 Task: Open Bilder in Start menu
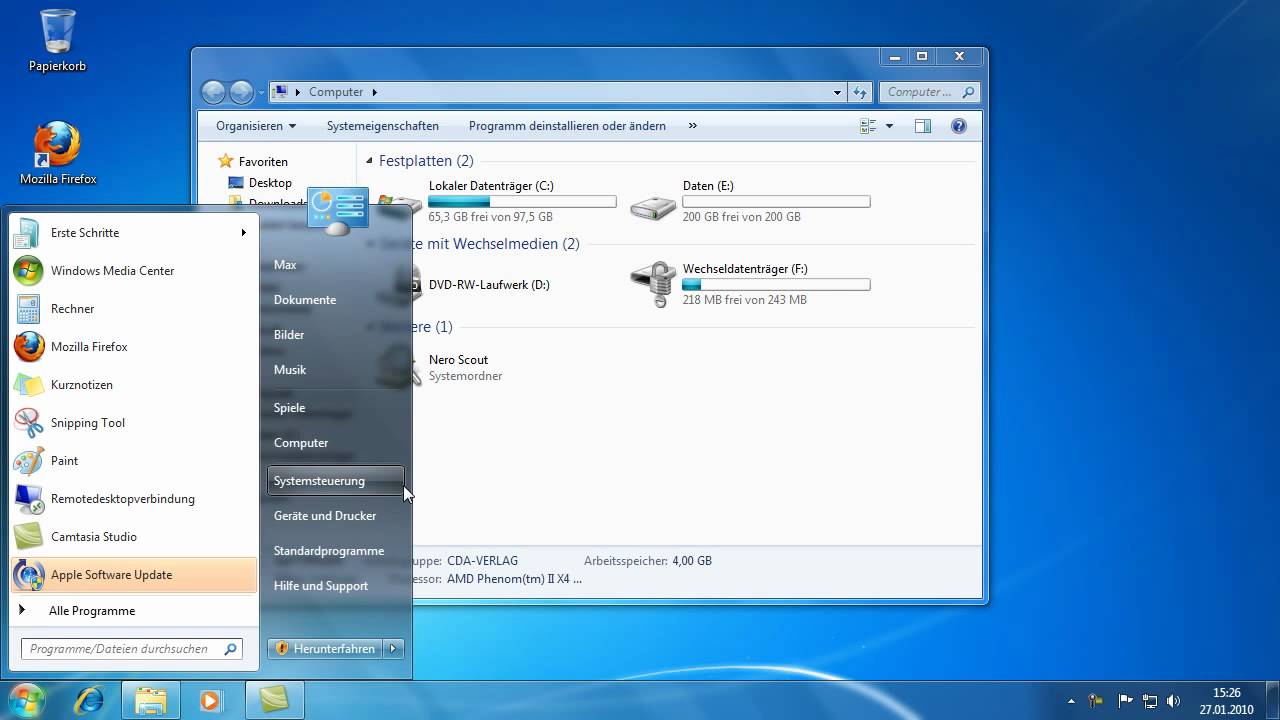point(289,335)
